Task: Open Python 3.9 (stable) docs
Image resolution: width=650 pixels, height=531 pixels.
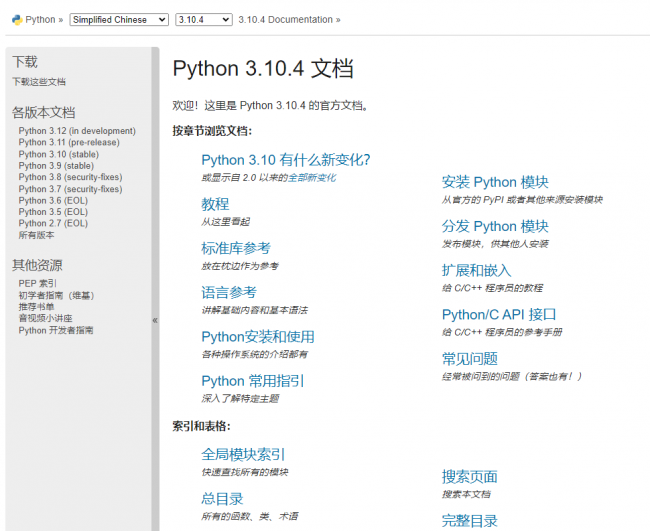Action: 56,166
